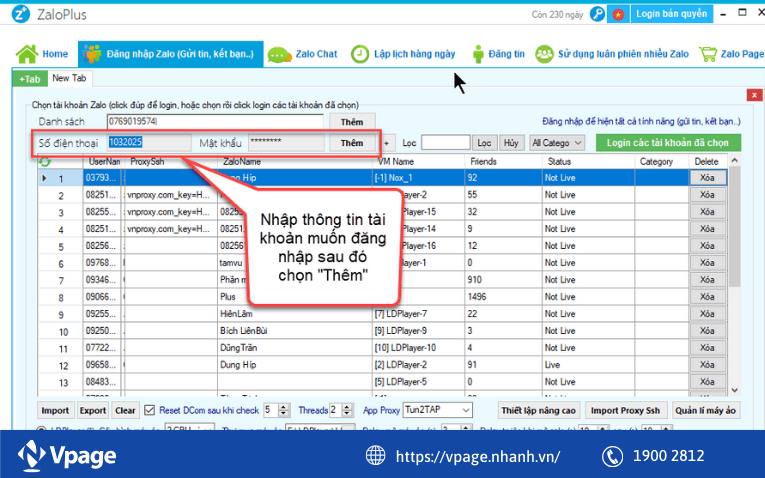Click the Status column header
Image resolution: width=765 pixels, height=478 pixels.
pos(559,161)
